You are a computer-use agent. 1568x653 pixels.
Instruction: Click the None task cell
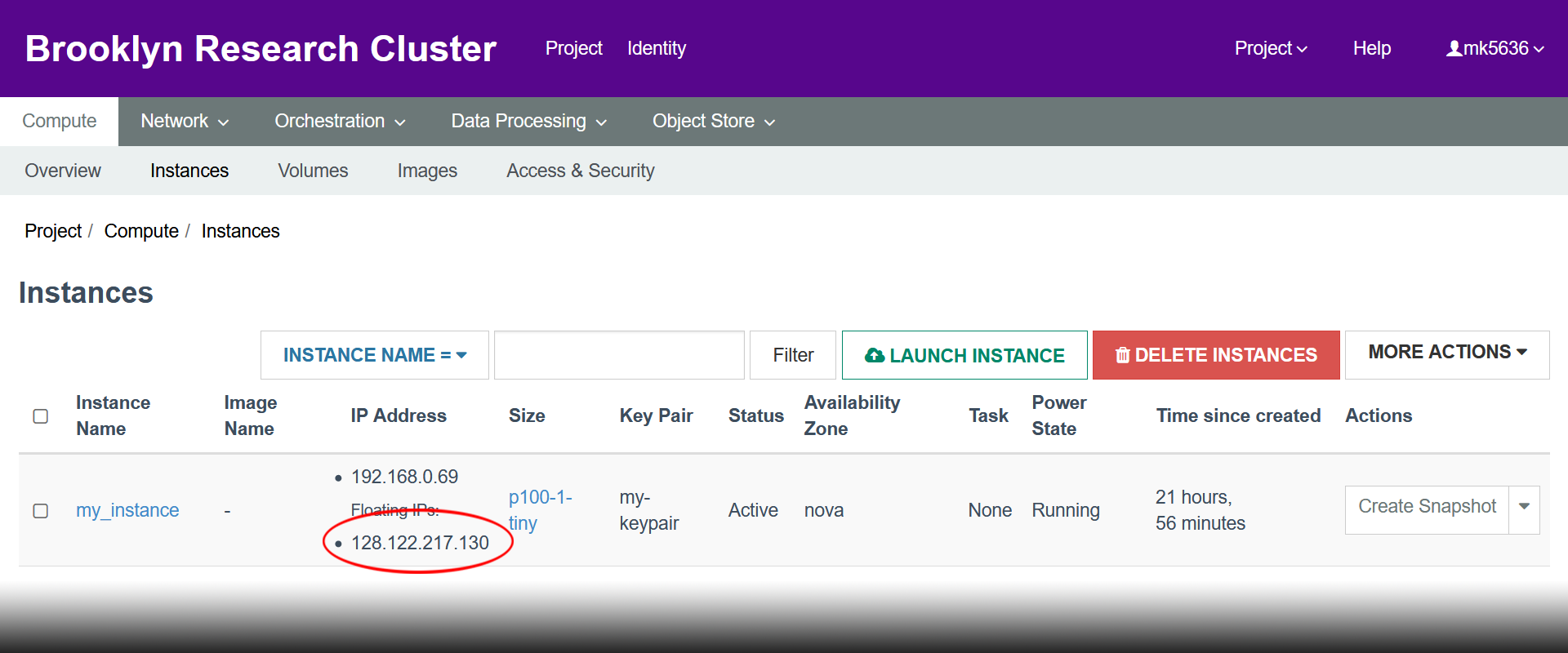(x=990, y=511)
